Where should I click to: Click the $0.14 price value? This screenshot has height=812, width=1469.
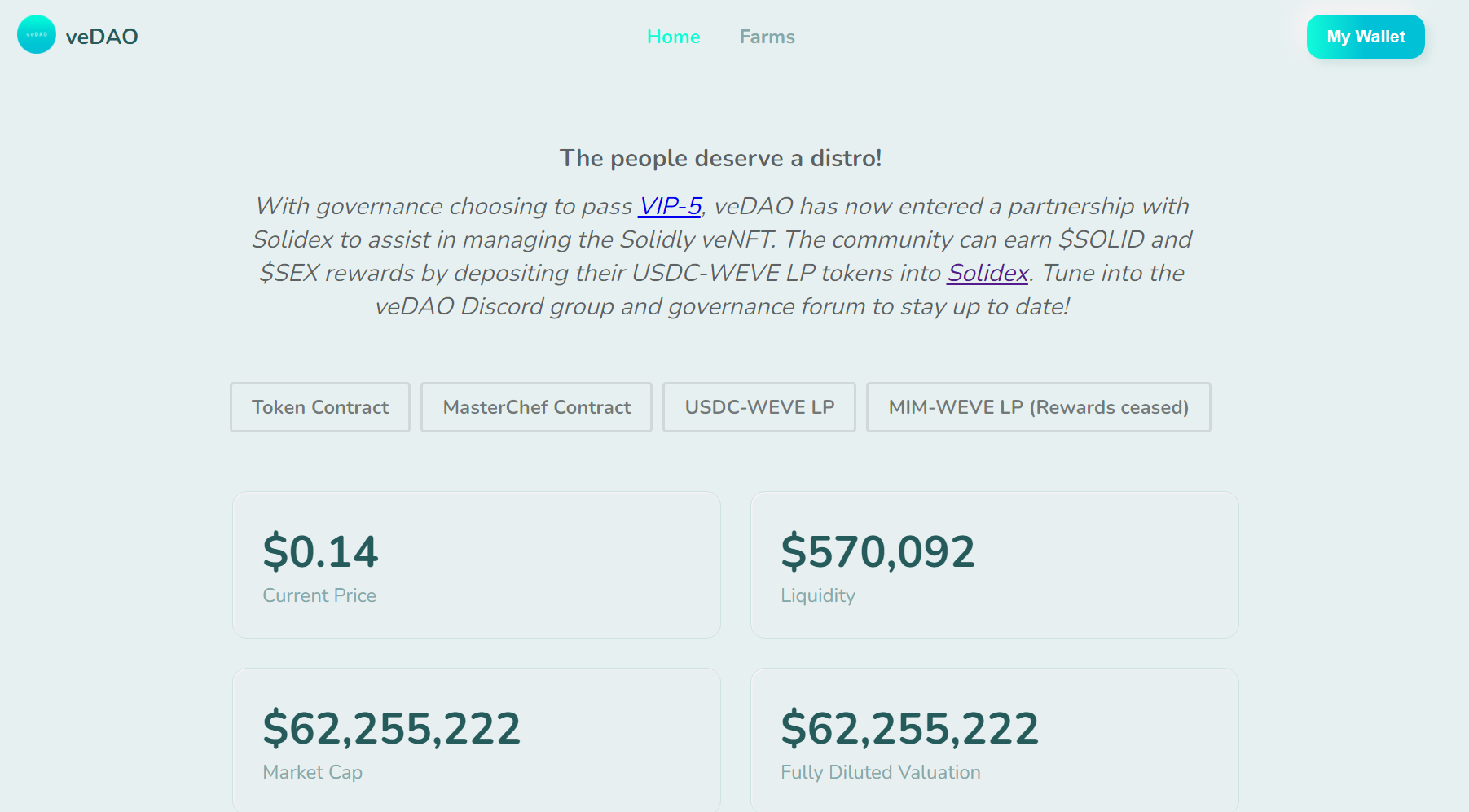point(320,551)
